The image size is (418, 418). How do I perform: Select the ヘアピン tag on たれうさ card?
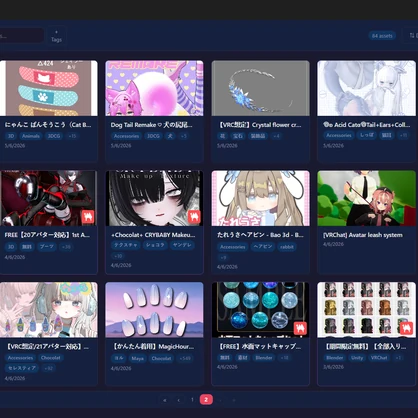pyautogui.click(x=263, y=247)
